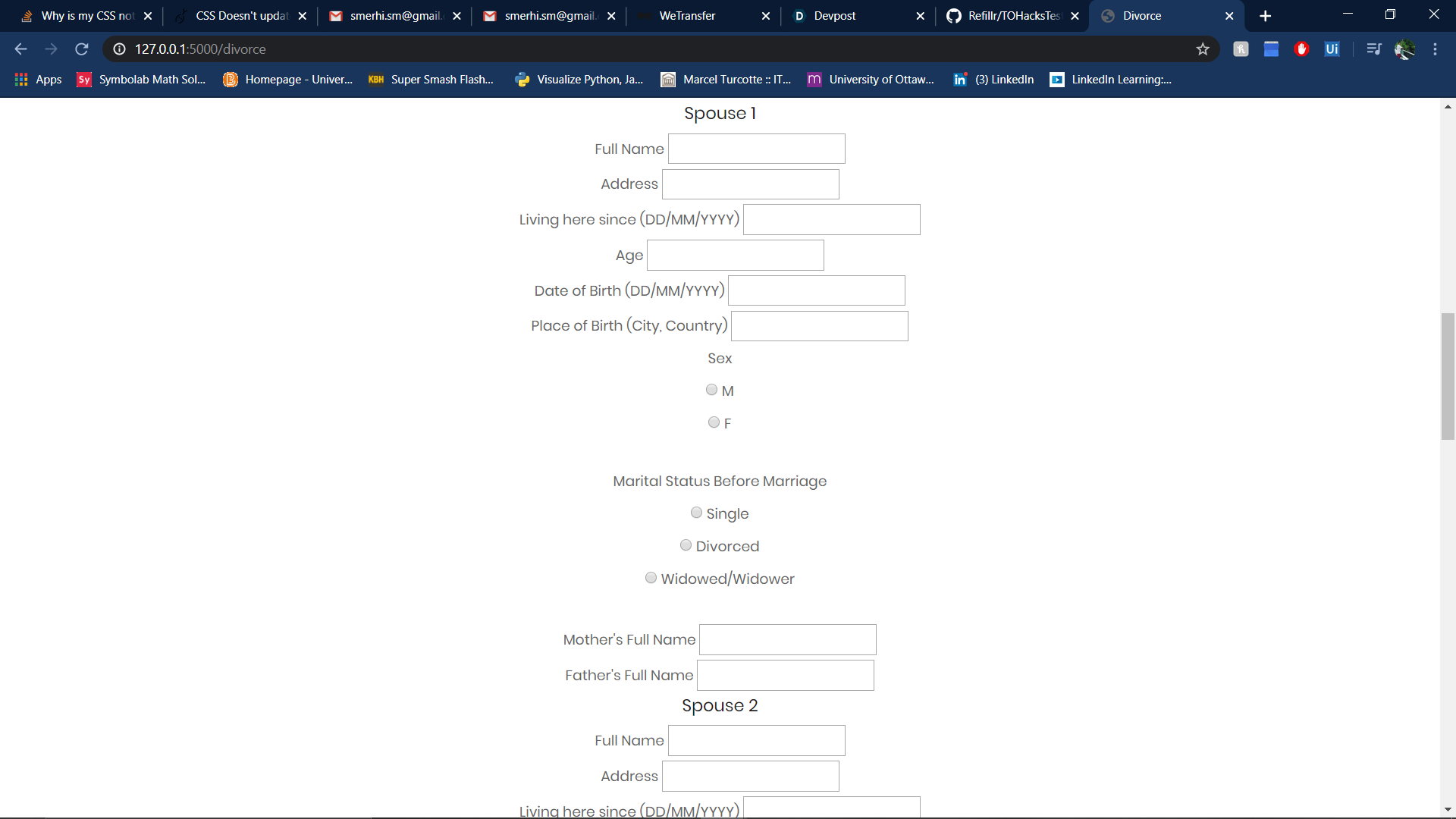Open new tab with plus button

1265,16
